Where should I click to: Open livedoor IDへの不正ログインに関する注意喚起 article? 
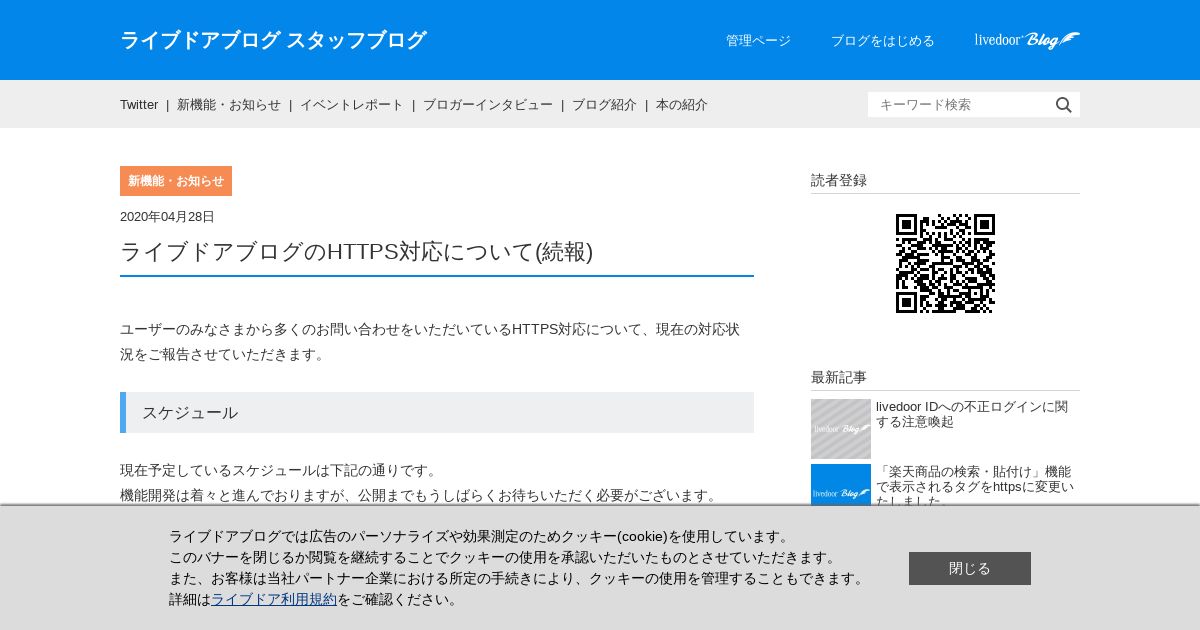click(972, 414)
